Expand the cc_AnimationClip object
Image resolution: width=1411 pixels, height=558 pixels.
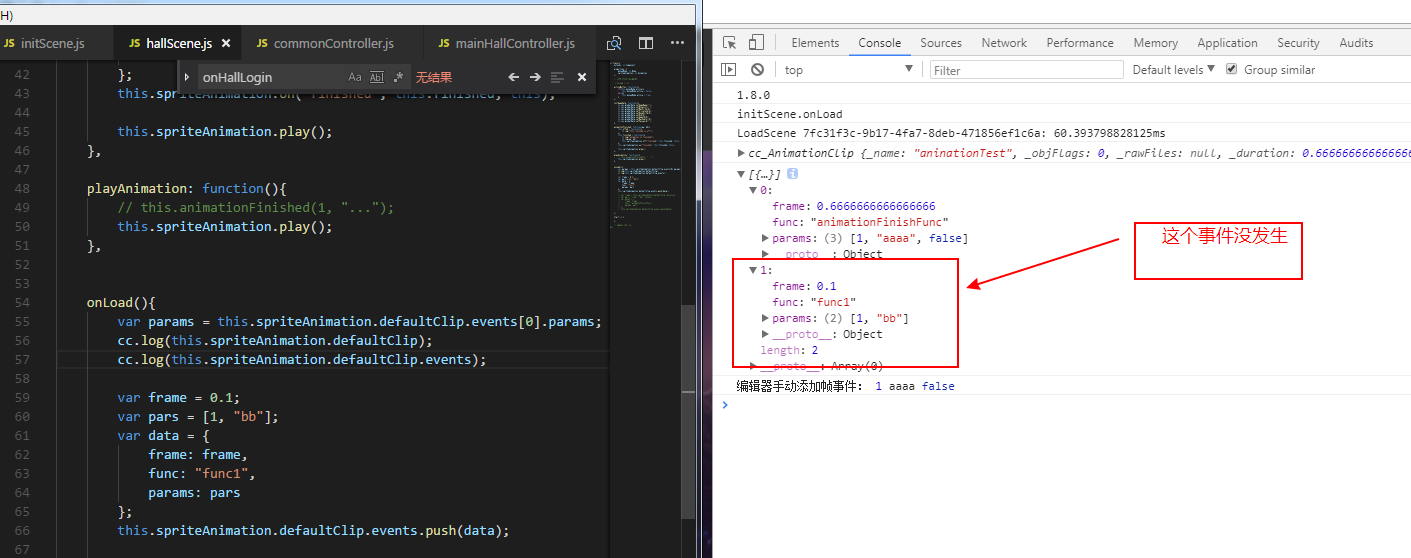[x=741, y=153]
